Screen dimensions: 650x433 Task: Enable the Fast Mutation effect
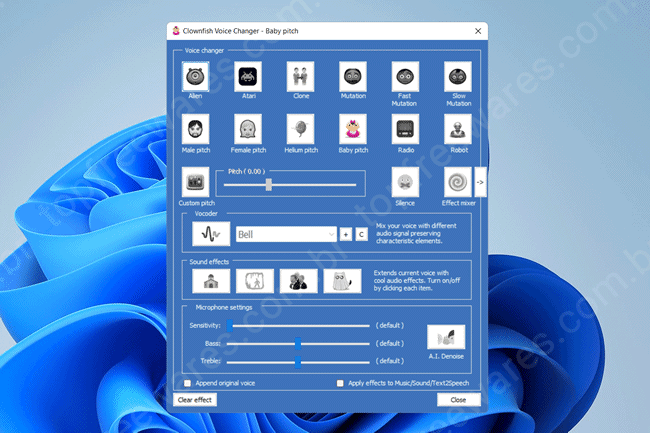point(405,77)
